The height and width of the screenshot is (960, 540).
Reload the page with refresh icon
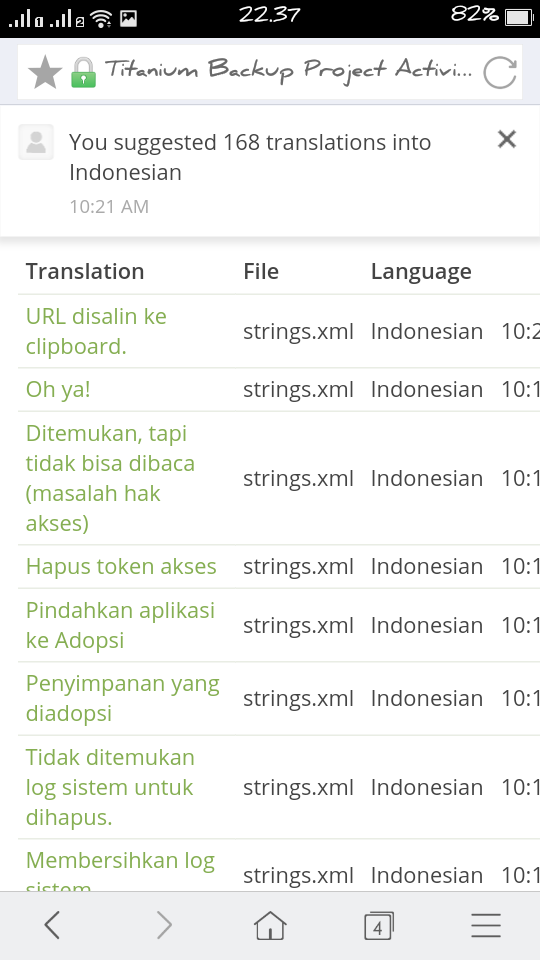[x=500, y=72]
